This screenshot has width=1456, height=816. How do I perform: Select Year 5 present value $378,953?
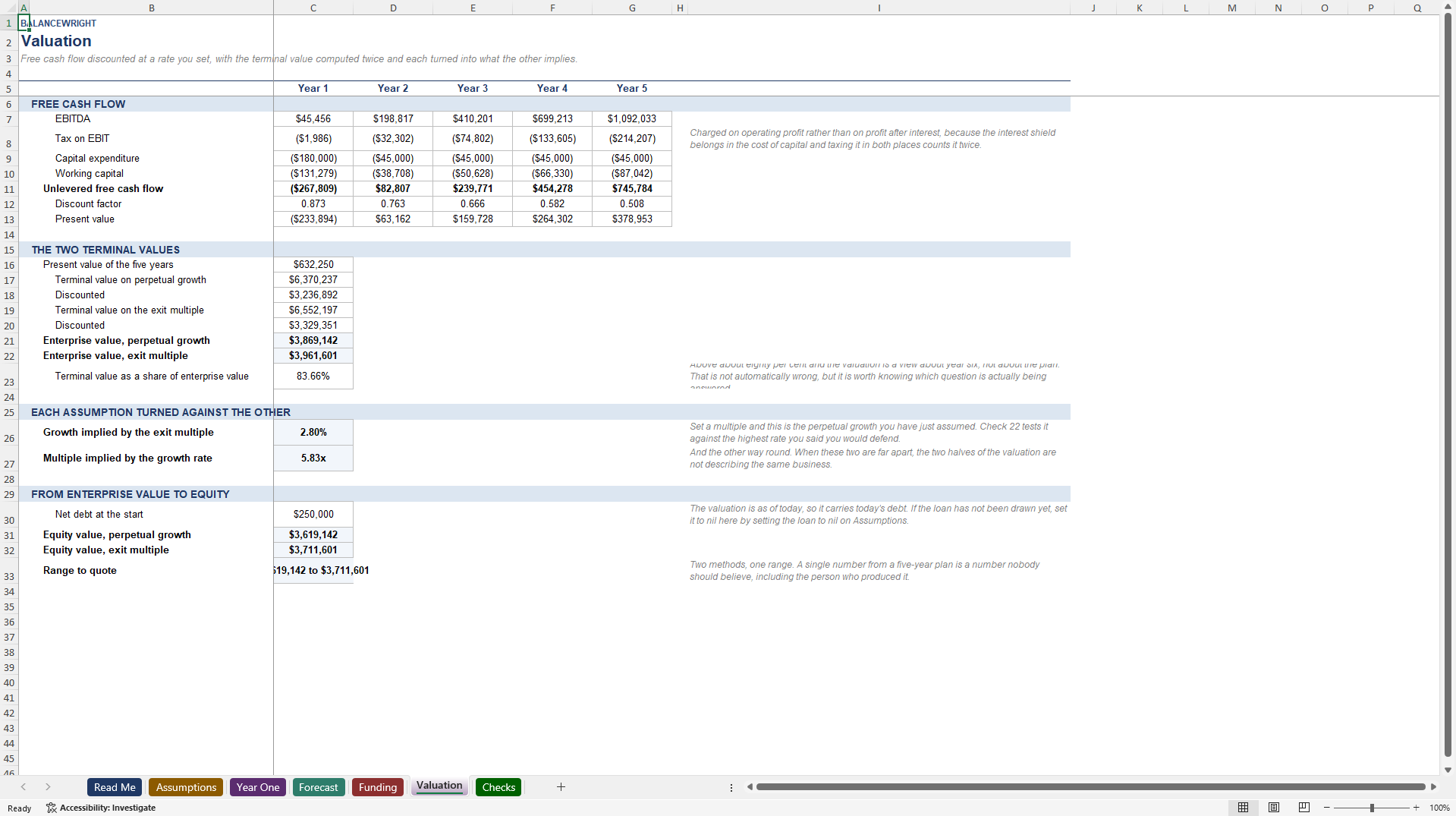(x=632, y=219)
